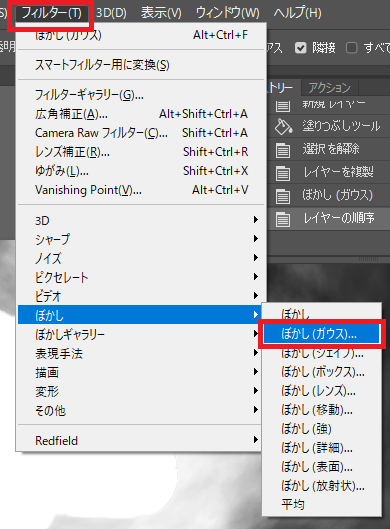Image resolution: width=390 pixels, height=529 pixels.
Task: Open ゆがみ(L)... filter
Action: [142, 171]
